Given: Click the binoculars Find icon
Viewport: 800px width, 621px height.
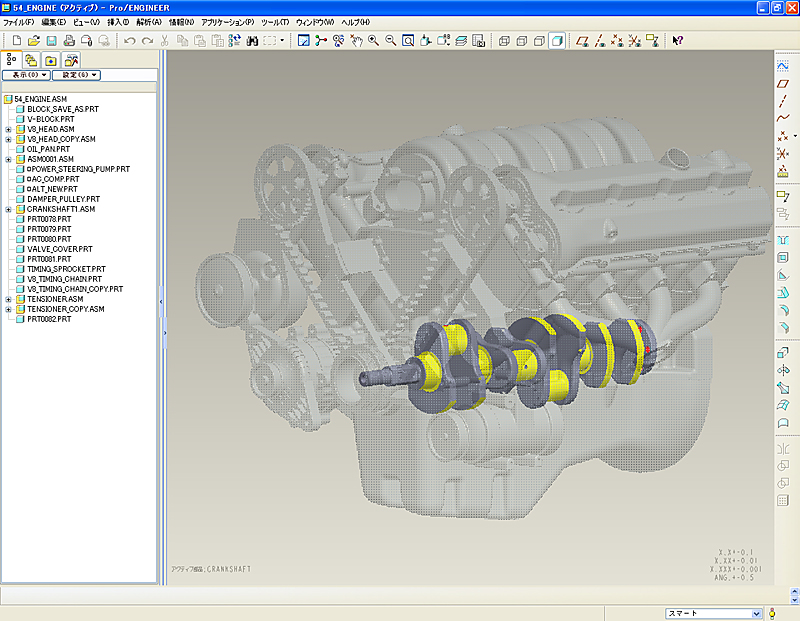Looking at the screenshot, I should pos(253,41).
